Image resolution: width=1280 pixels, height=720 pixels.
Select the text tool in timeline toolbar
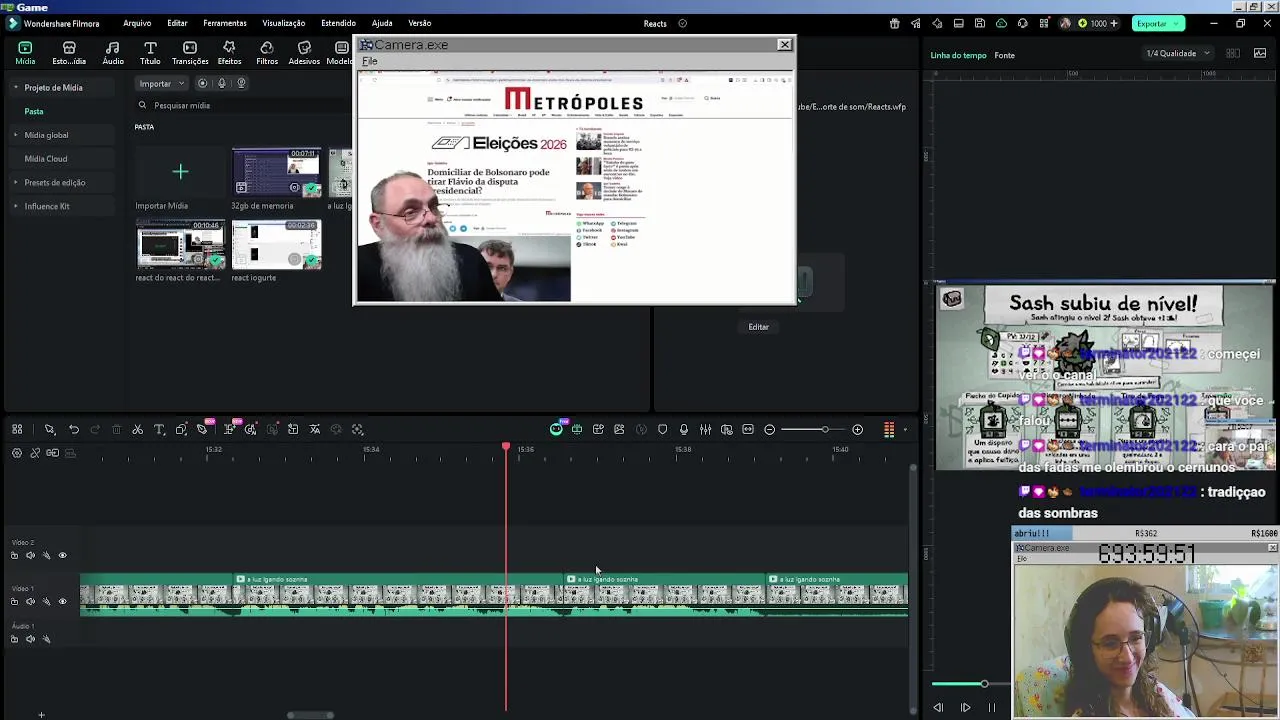(158, 429)
